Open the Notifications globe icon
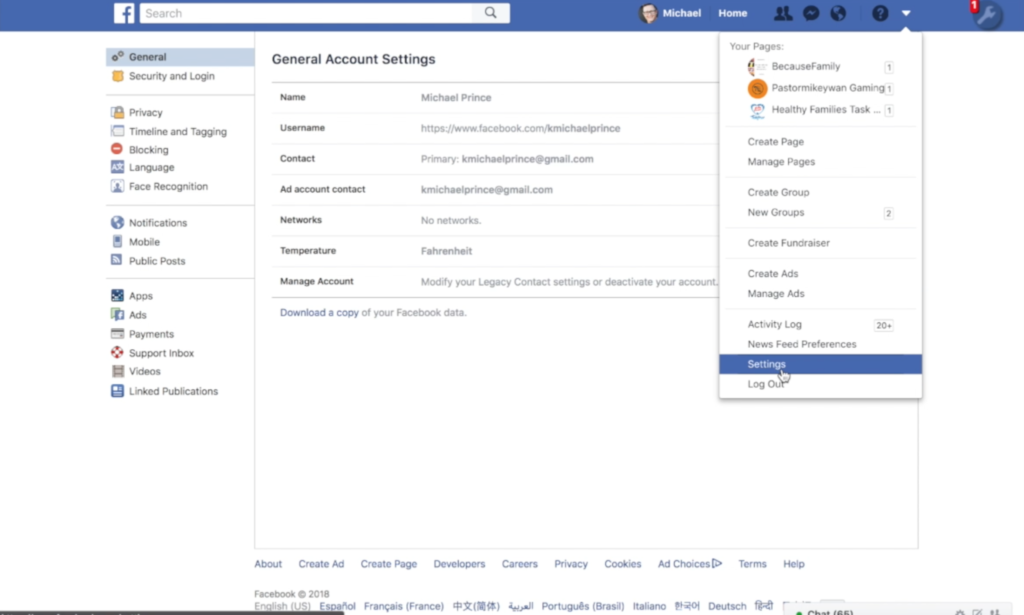Viewport: 1024px width, 615px height. click(x=838, y=13)
